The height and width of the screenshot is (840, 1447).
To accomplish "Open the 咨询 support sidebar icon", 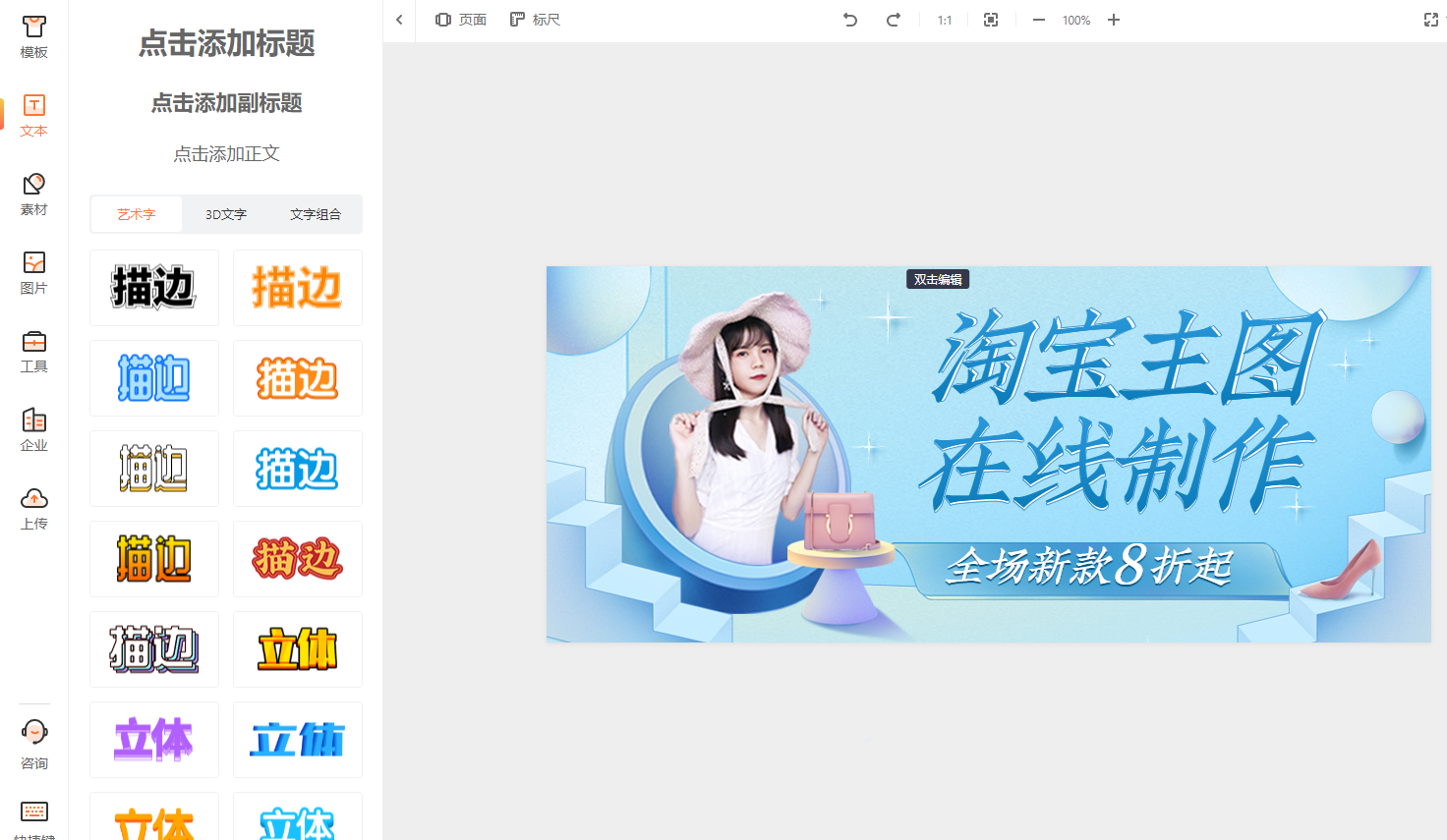I will click(33, 745).
